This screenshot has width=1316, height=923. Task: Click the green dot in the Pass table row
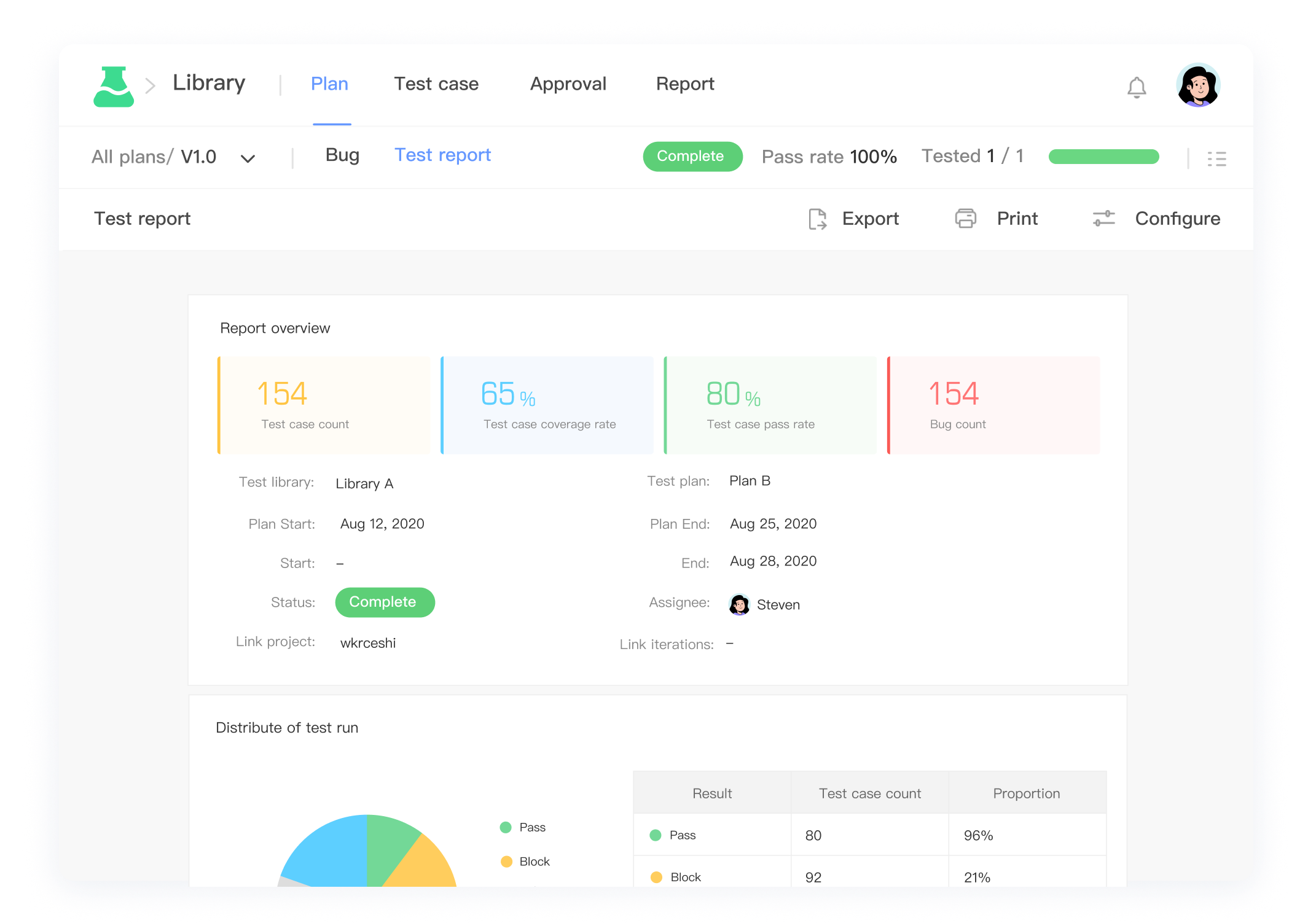654,835
